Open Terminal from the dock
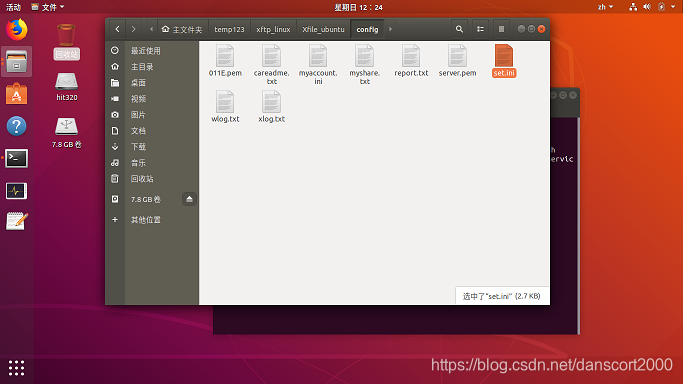Viewport: 683px width, 384px height. pos(17,158)
